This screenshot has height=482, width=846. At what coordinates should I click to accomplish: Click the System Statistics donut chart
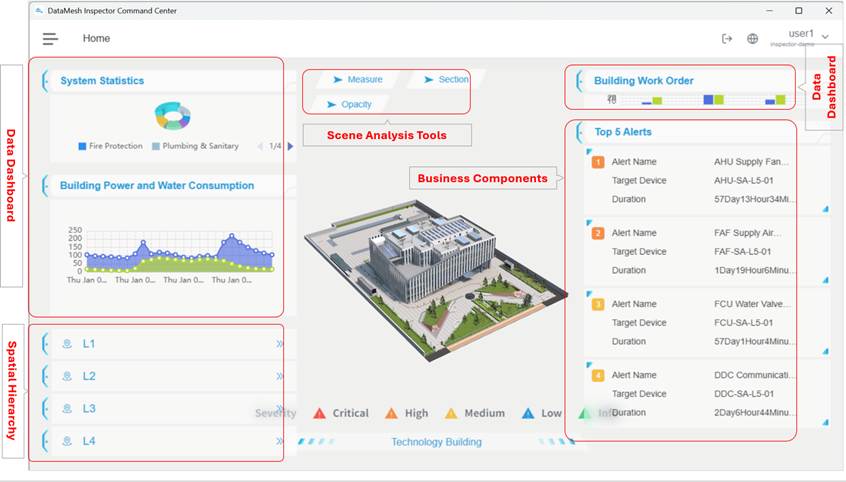coord(172,116)
